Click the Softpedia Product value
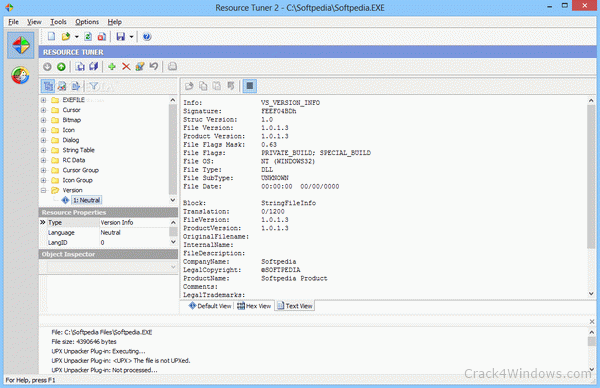600x388 pixels. (294, 278)
